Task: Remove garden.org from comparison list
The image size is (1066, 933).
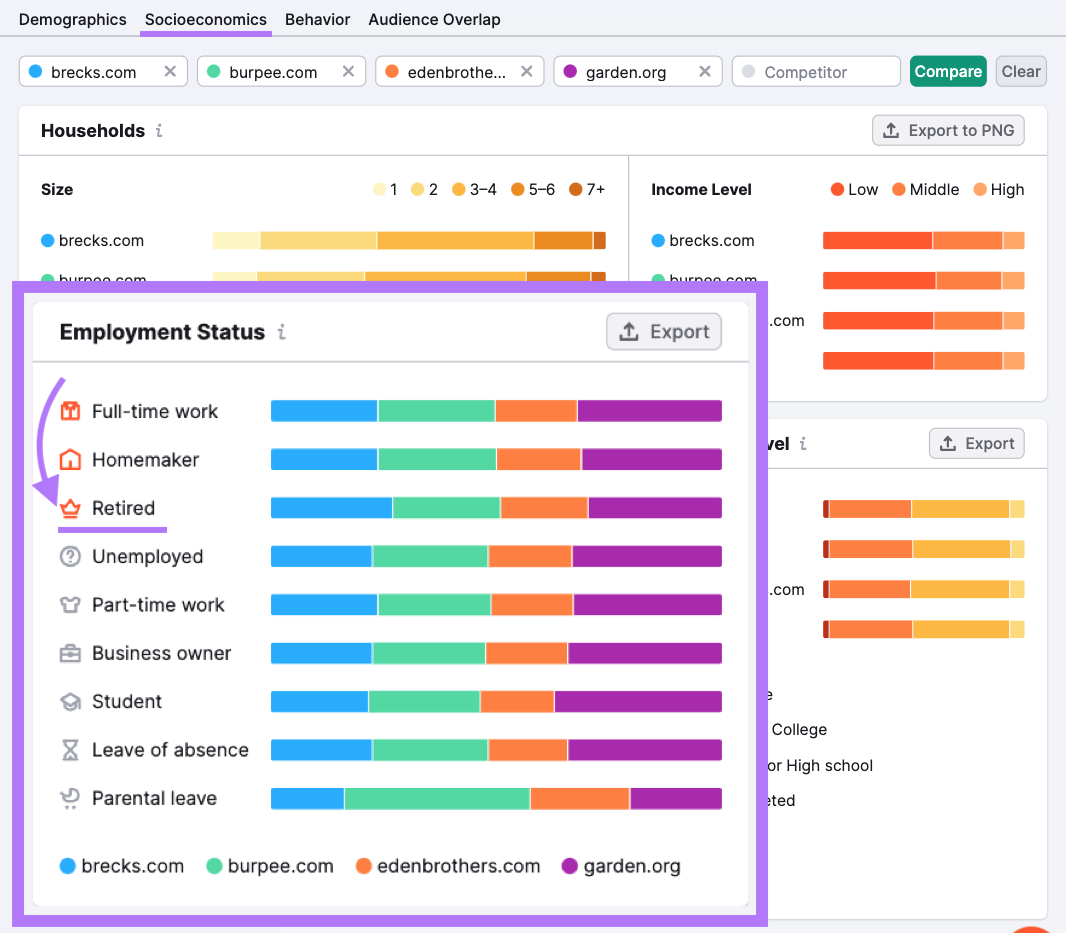Action: tap(704, 72)
